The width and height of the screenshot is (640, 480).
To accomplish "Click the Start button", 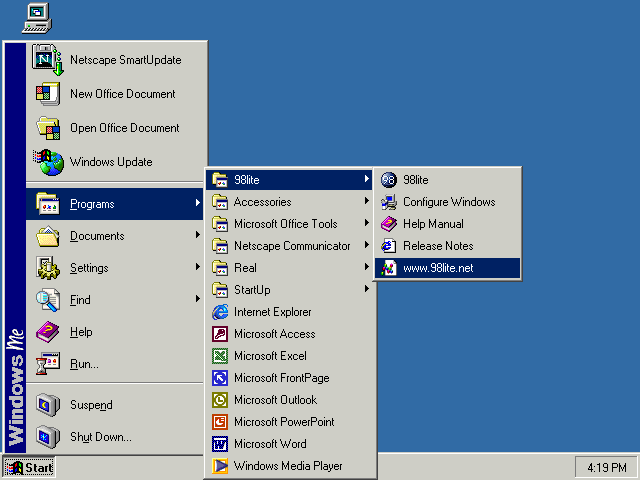I will coord(29,467).
